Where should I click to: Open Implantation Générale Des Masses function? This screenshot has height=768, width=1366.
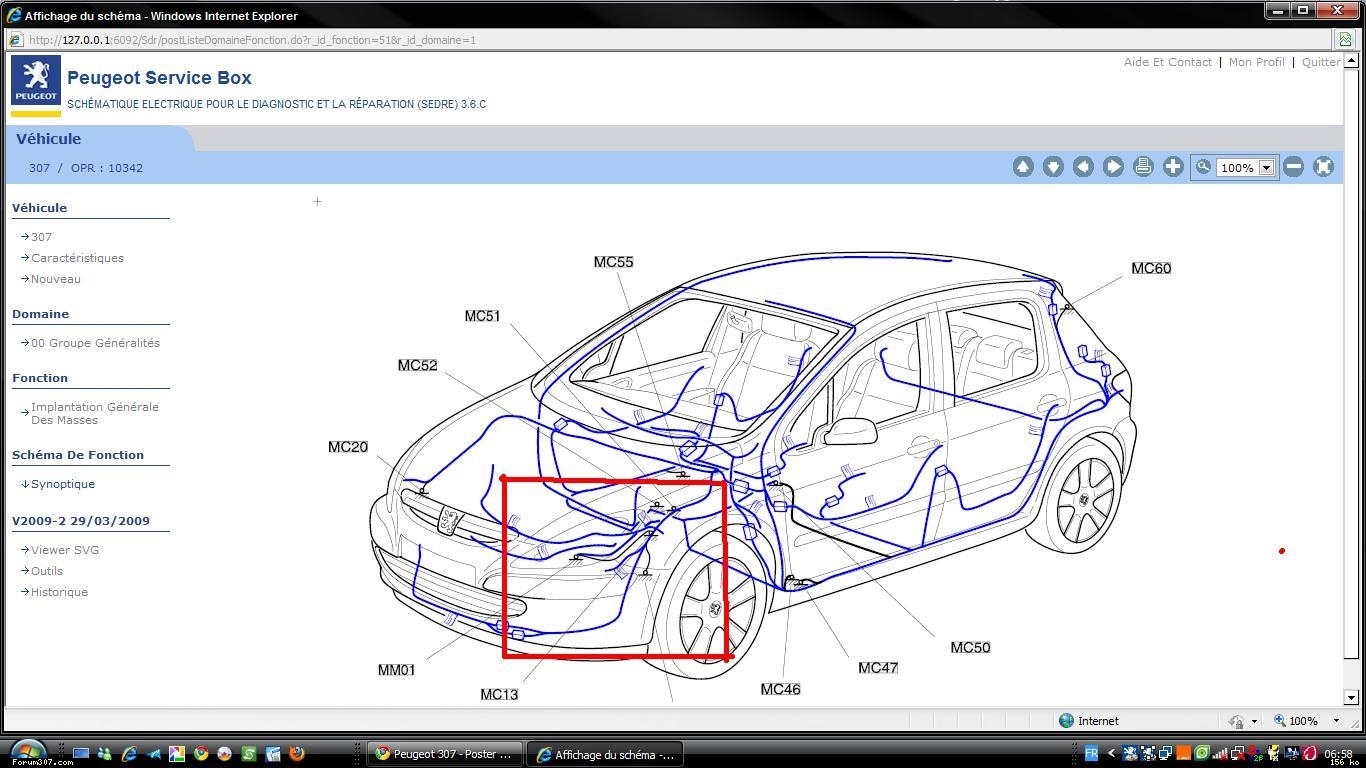(x=94, y=413)
